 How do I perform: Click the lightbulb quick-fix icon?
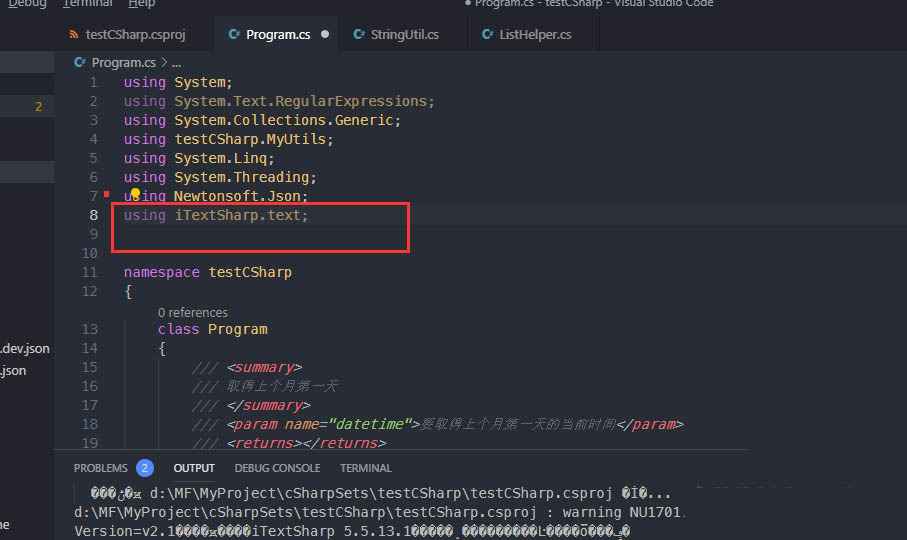(134, 193)
